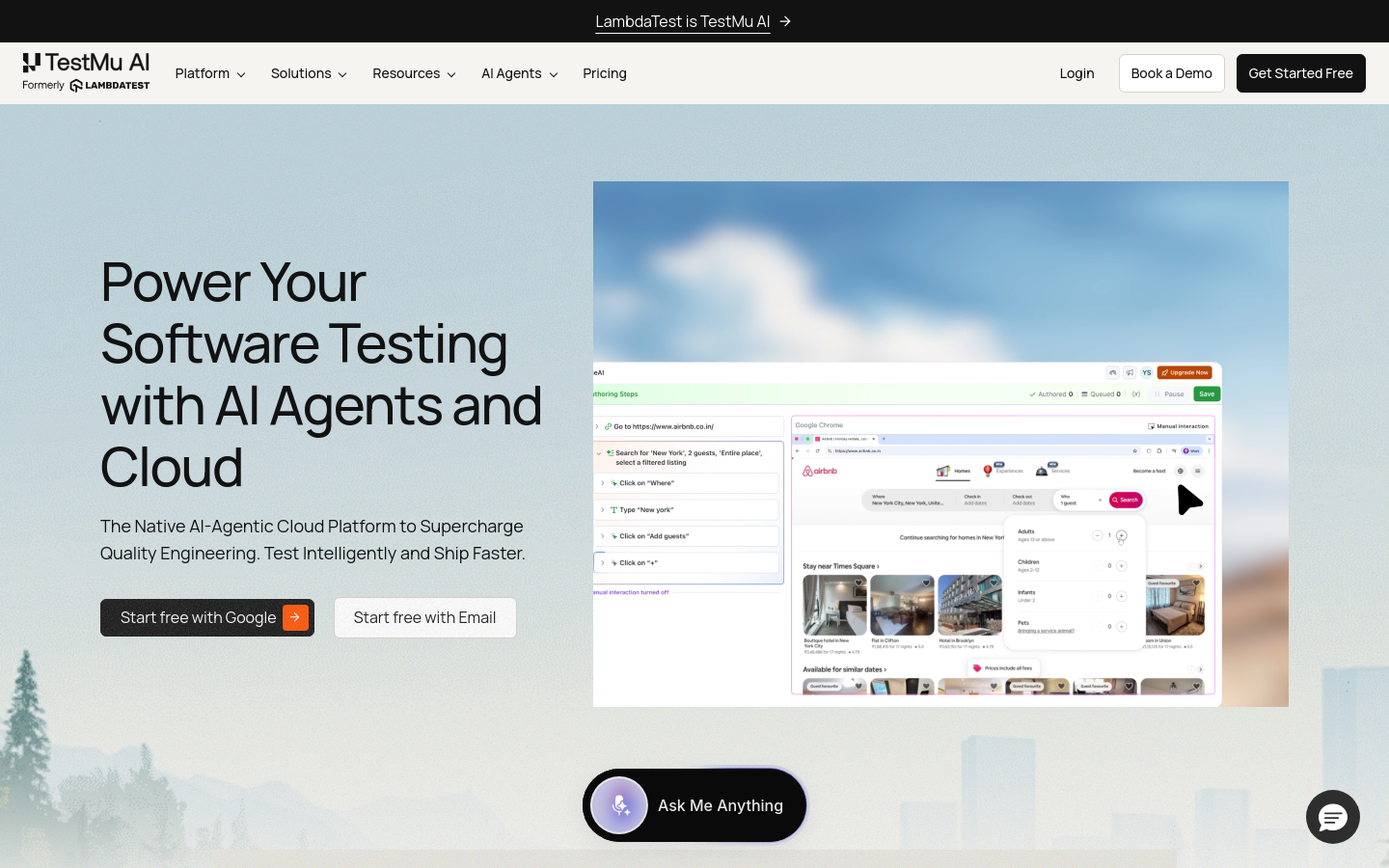Click the (x) variables icon in the demo toolbar
Viewport: 1389px width, 868px height.
point(1136,393)
